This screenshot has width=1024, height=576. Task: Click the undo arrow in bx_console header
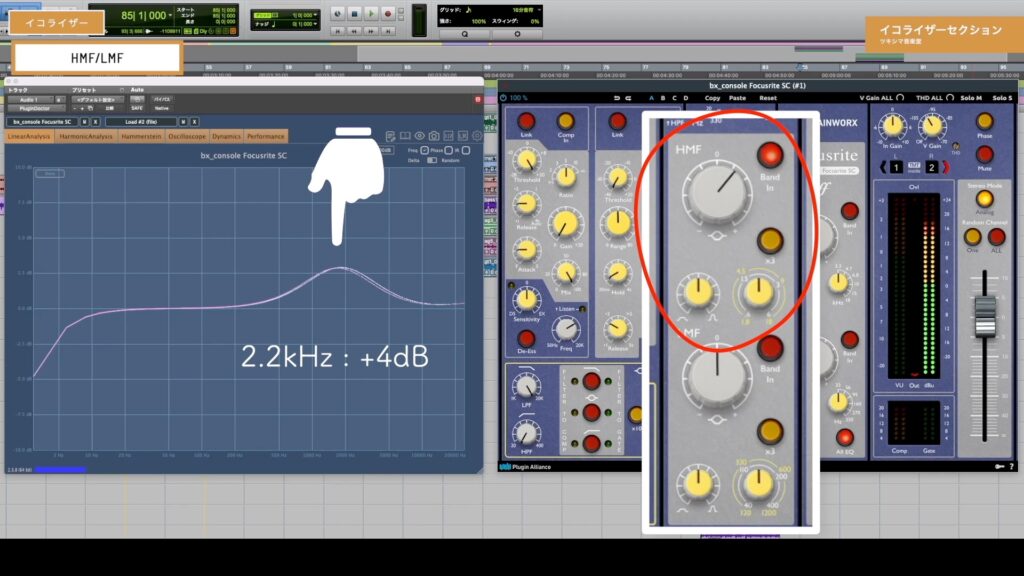616,98
